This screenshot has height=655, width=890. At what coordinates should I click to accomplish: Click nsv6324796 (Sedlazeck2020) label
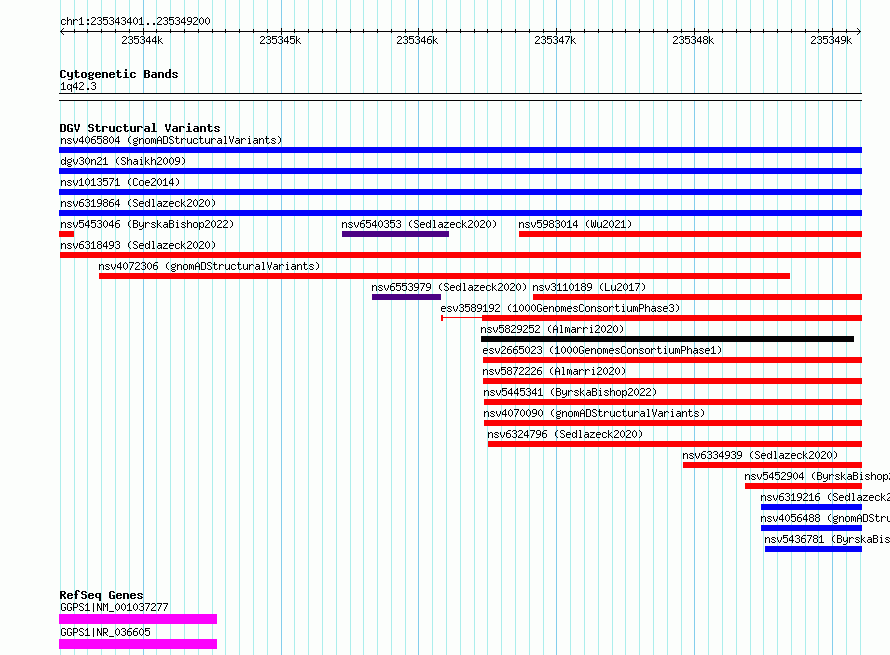tap(565, 434)
